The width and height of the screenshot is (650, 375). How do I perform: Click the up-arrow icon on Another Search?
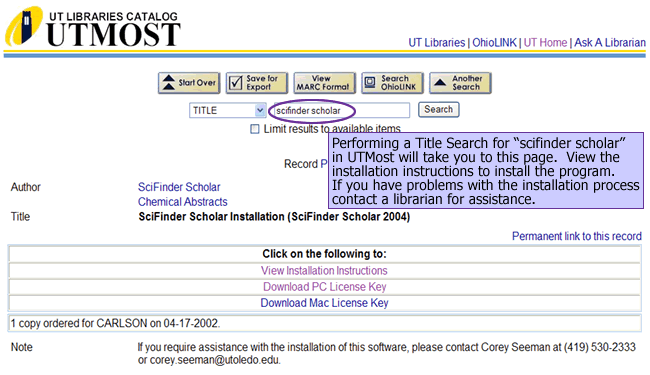click(x=440, y=82)
